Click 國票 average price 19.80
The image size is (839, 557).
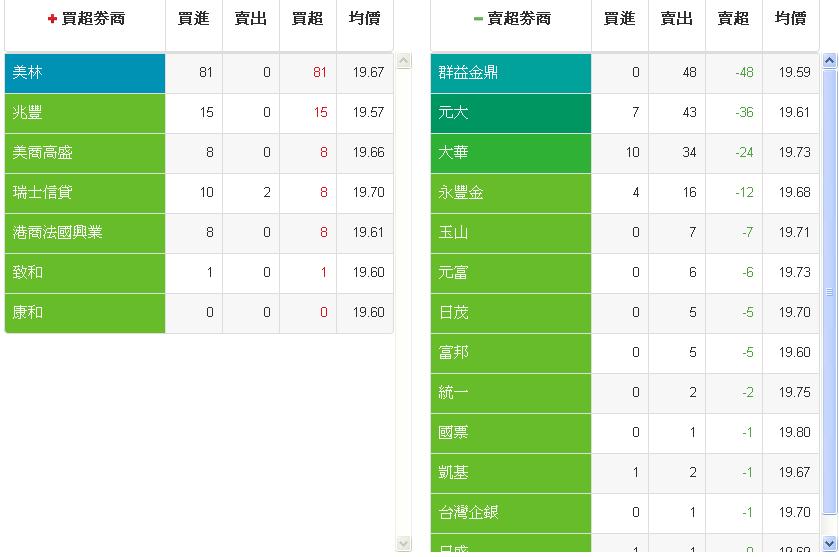coord(795,432)
